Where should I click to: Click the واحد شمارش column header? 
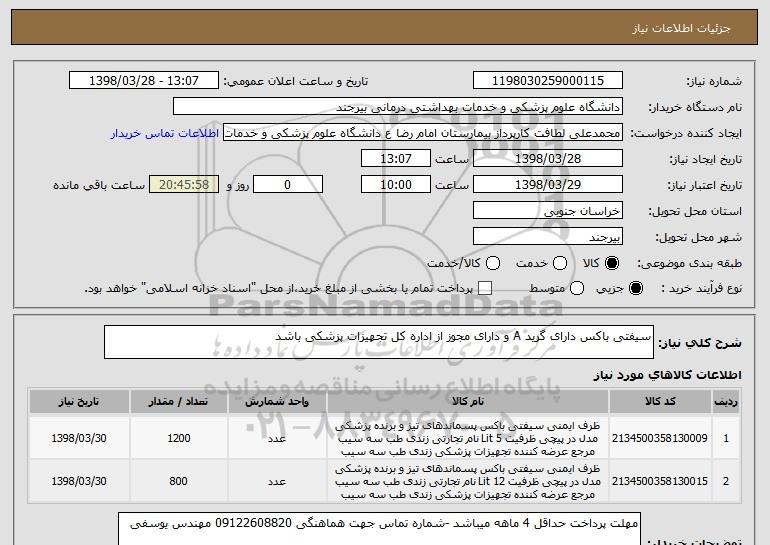coord(277,402)
